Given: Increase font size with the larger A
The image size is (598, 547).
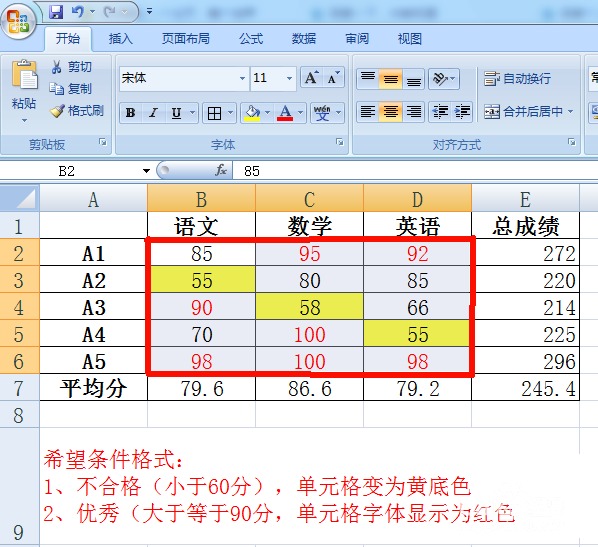Looking at the screenshot, I should click(x=312, y=78).
